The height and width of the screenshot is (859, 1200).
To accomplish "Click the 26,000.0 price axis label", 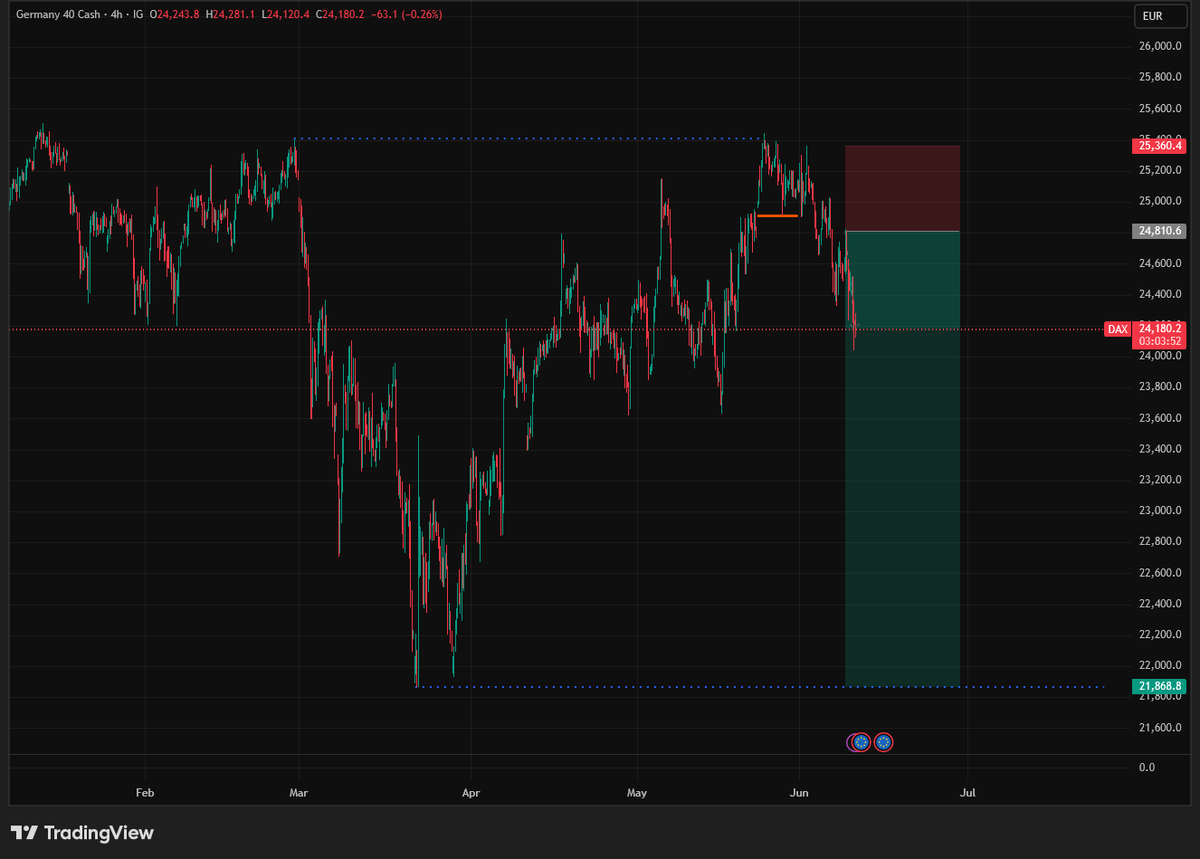I will (1160, 46).
